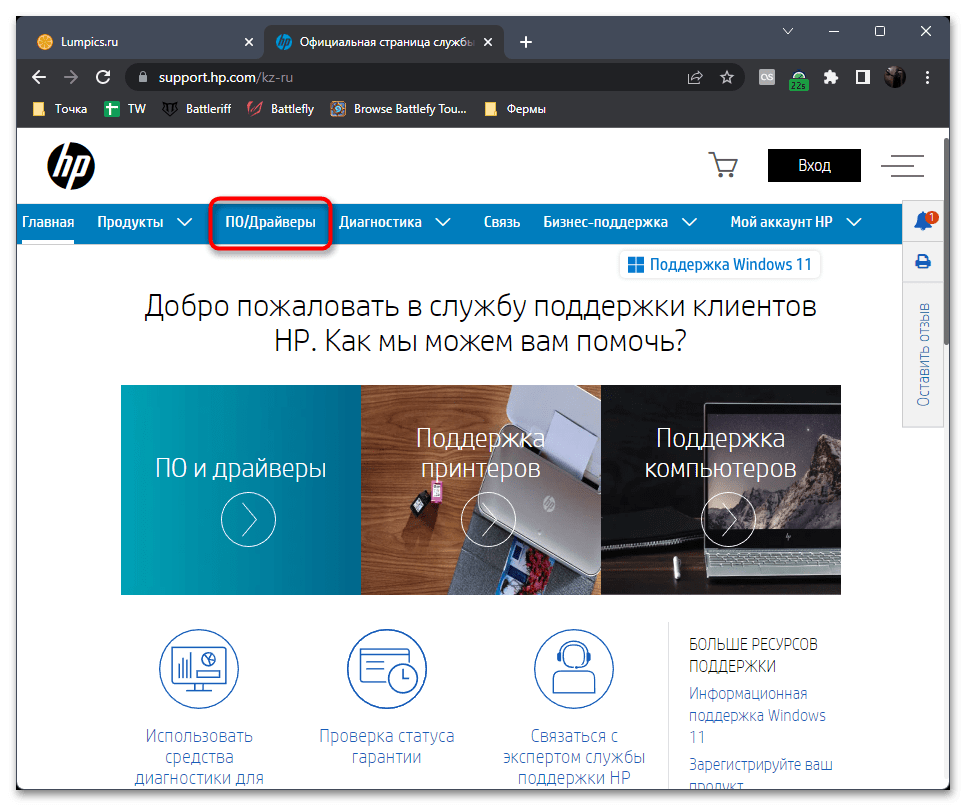Click the print icon in sidebar
The image size is (966, 806).
pyautogui.click(x=923, y=262)
